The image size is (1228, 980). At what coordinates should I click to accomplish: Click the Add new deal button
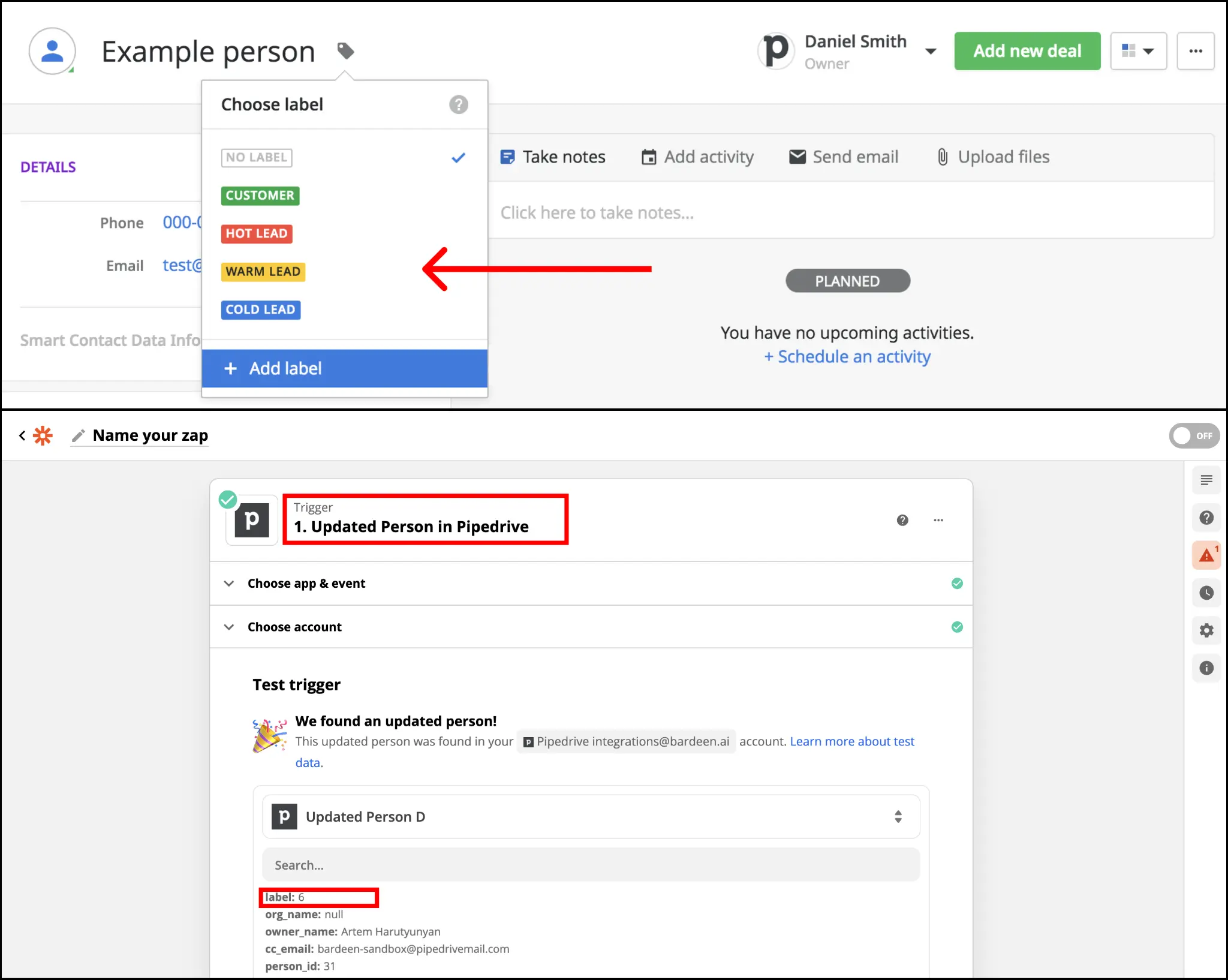pyautogui.click(x=1027, y=51)
